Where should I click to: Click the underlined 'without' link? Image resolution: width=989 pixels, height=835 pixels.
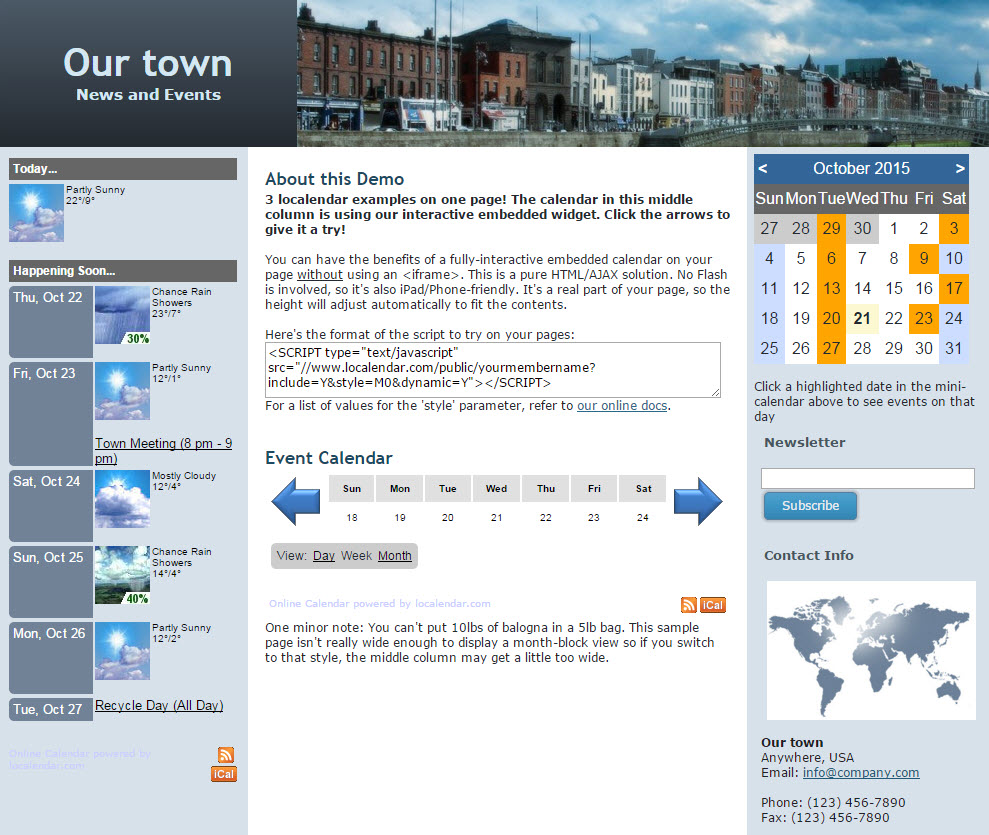320,275
